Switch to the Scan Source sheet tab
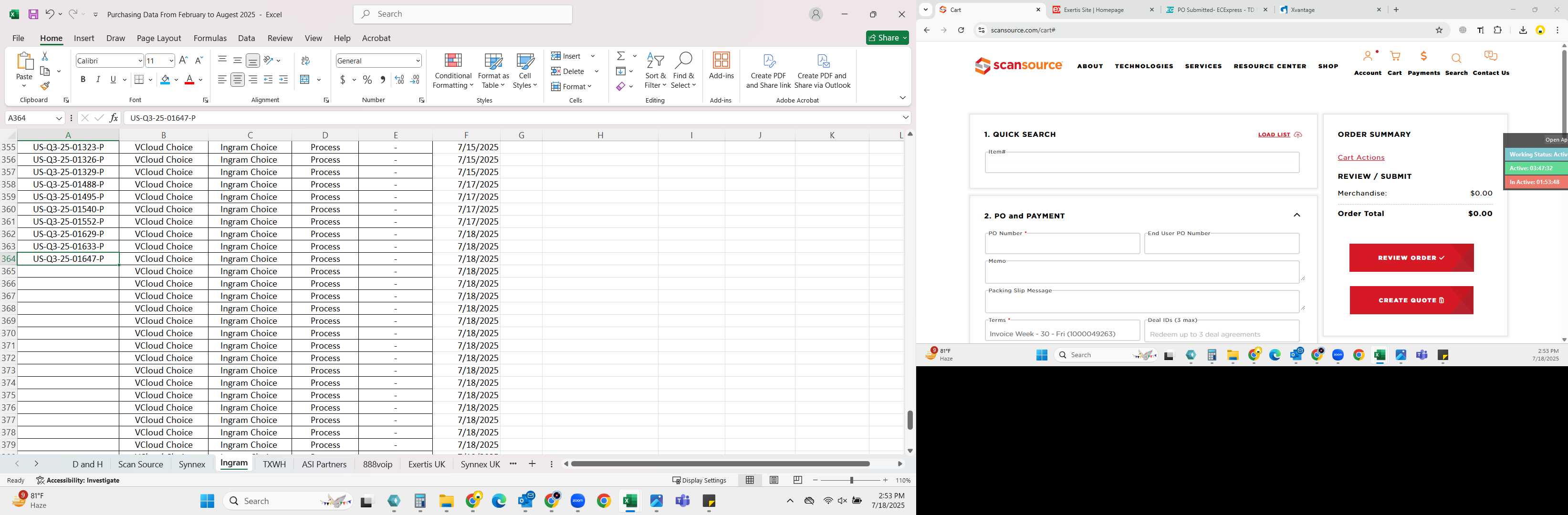Screen dimensions: 1568x515 point(141,464)
